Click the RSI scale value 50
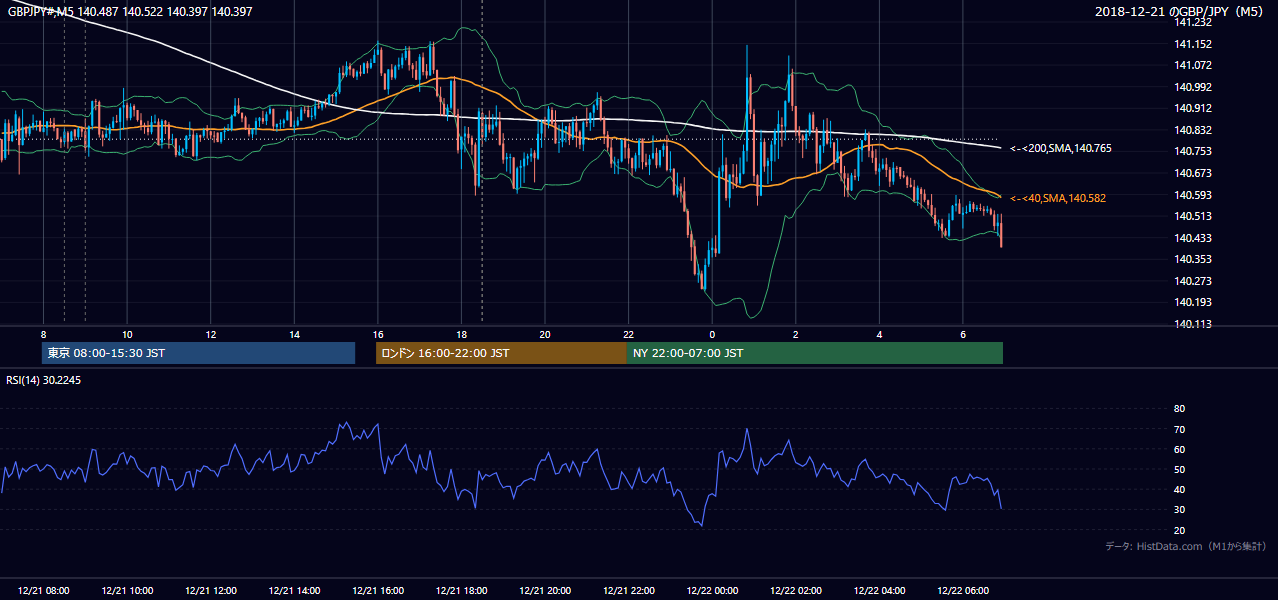The image size is (1278, 600). [1179, 469]
